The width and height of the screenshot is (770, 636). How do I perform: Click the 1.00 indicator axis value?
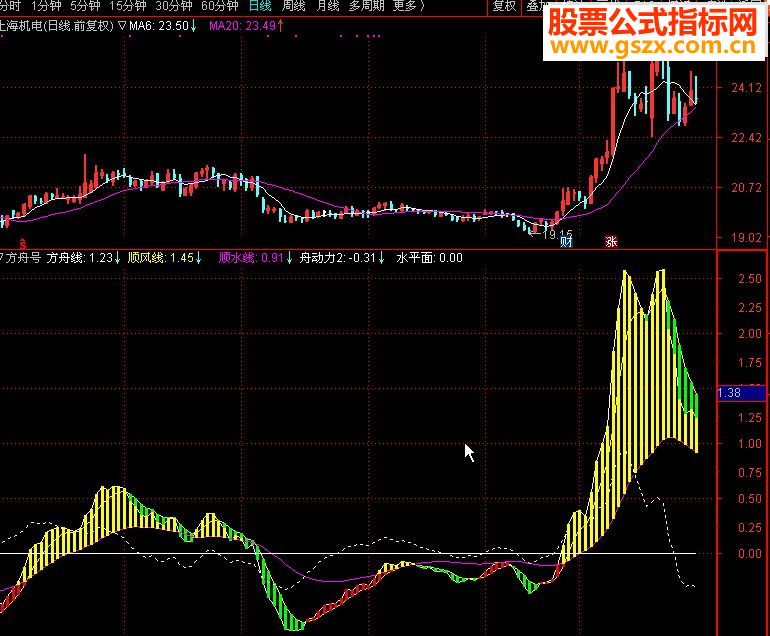pos(750,443)
